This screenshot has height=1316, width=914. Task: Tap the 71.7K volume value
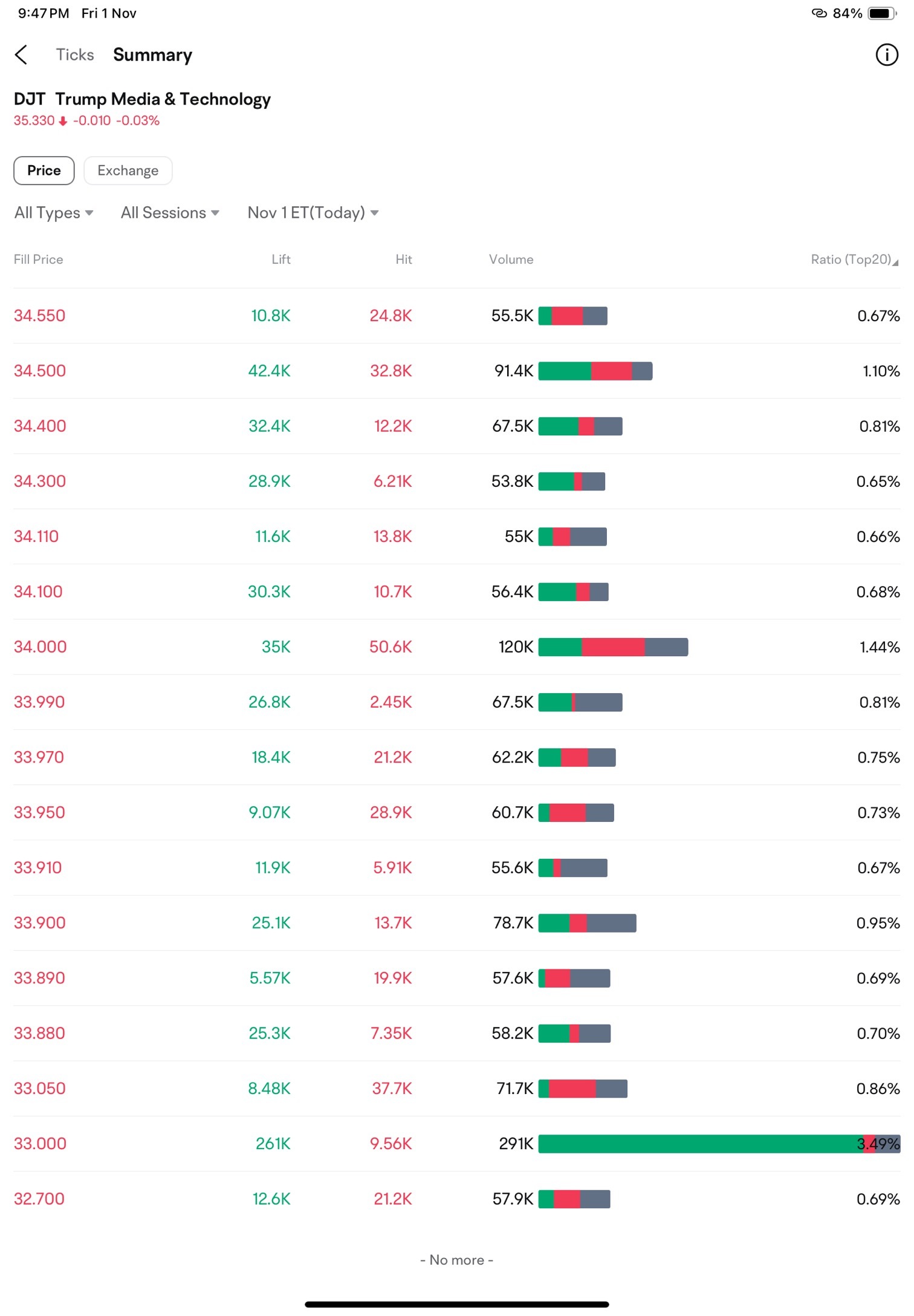tap(515, 1088)
